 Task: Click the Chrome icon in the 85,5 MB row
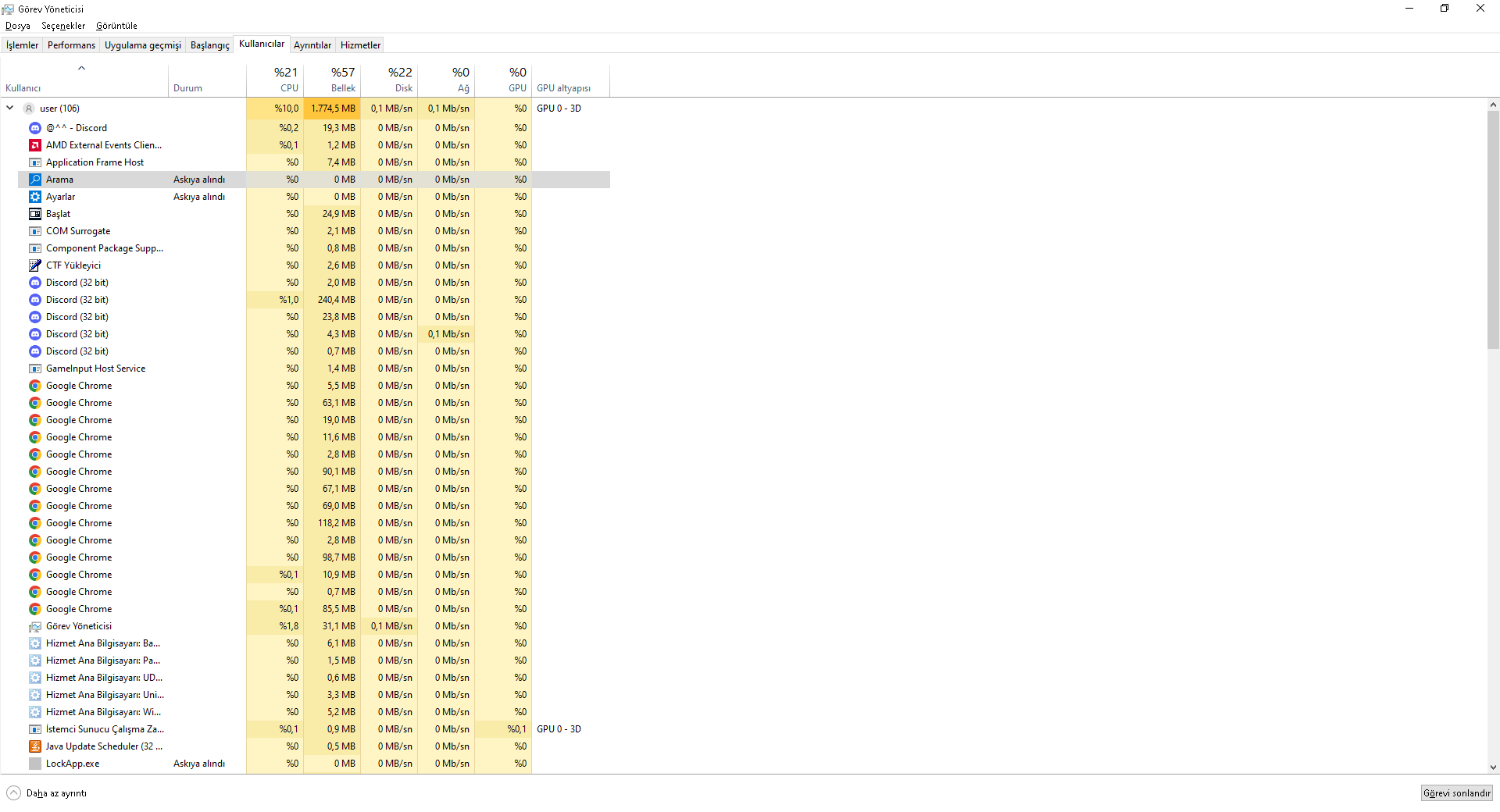35,609
